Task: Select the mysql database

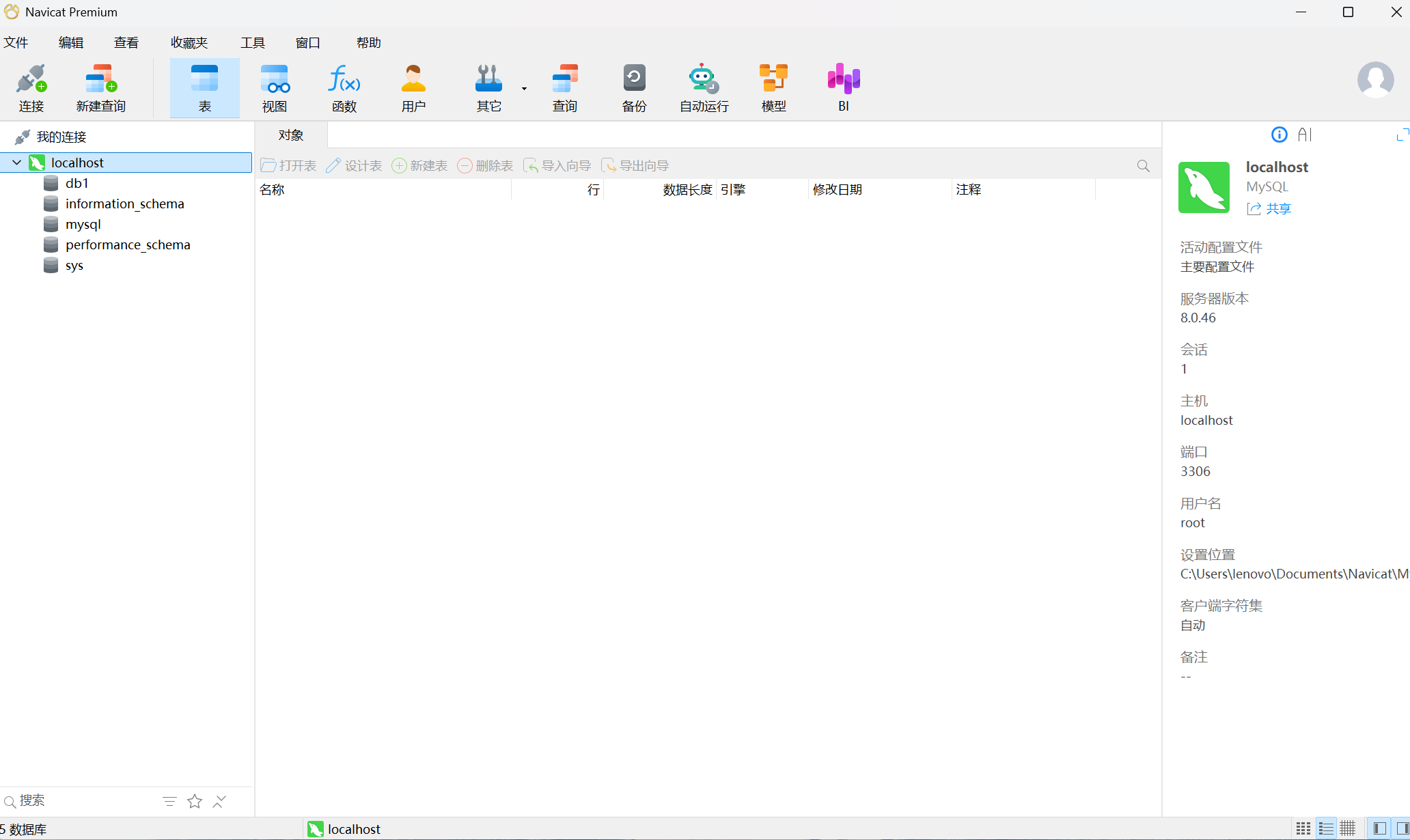Action: [x=83, y=224]
